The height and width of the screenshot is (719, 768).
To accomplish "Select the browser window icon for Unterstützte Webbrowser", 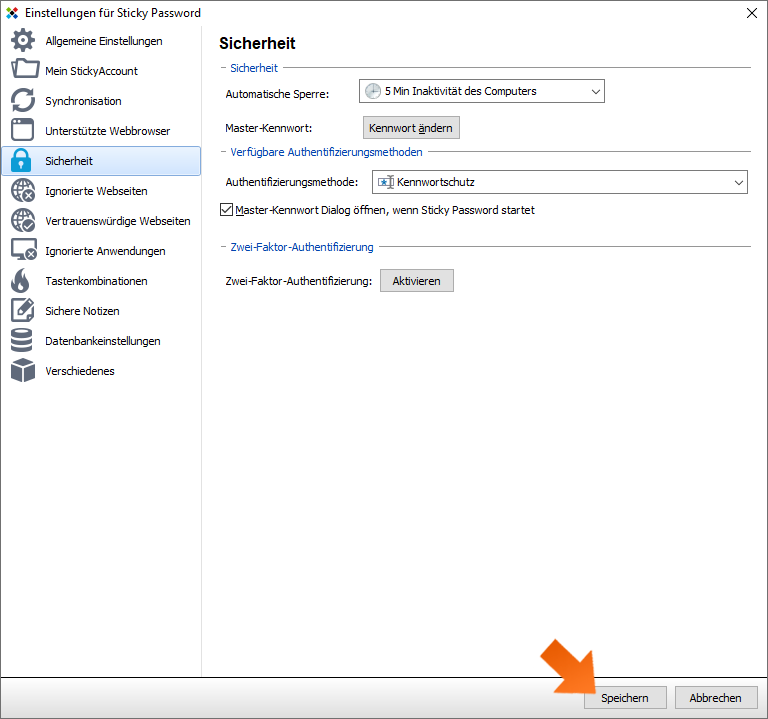I will [x=23, y=130].
